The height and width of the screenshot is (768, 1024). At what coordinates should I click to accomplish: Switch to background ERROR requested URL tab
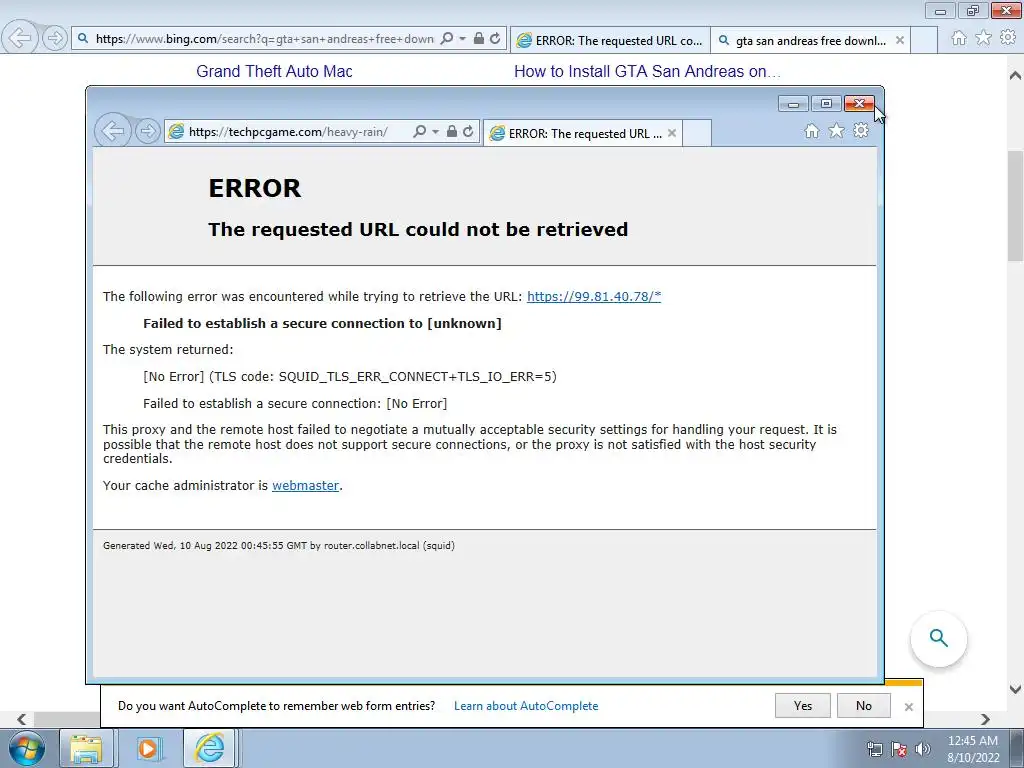tap(611, 40)
